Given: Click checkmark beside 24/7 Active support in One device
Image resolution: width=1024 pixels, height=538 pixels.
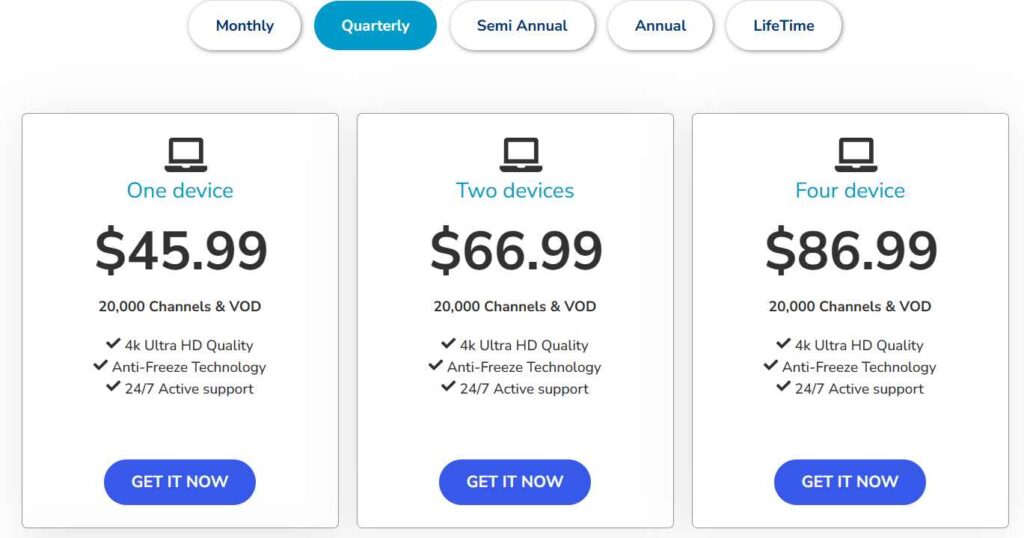Looking at the screenshot, I should 113,387.
